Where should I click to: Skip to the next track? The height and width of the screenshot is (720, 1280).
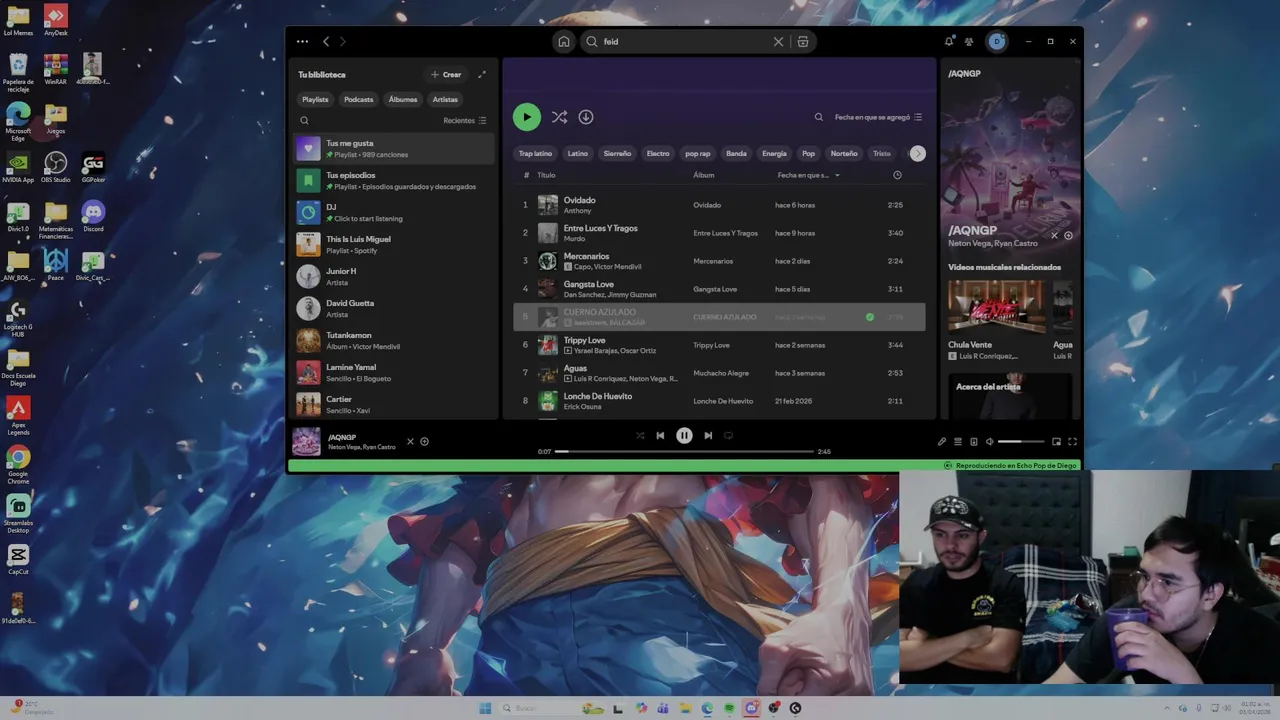(708, 436)
